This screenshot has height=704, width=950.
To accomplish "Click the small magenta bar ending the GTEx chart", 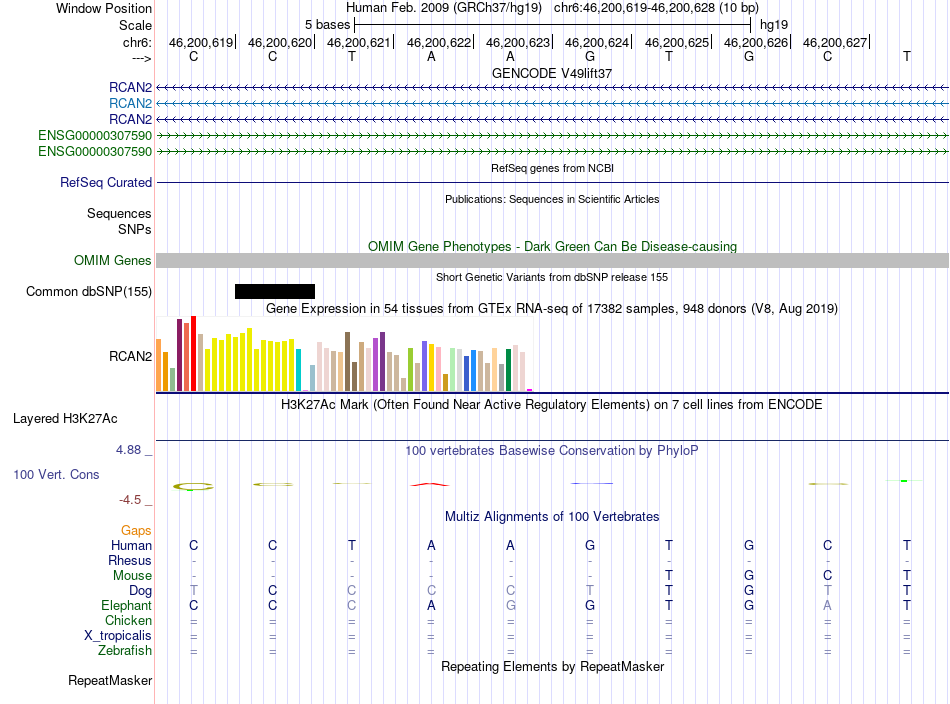I will [x=530, y=390].
